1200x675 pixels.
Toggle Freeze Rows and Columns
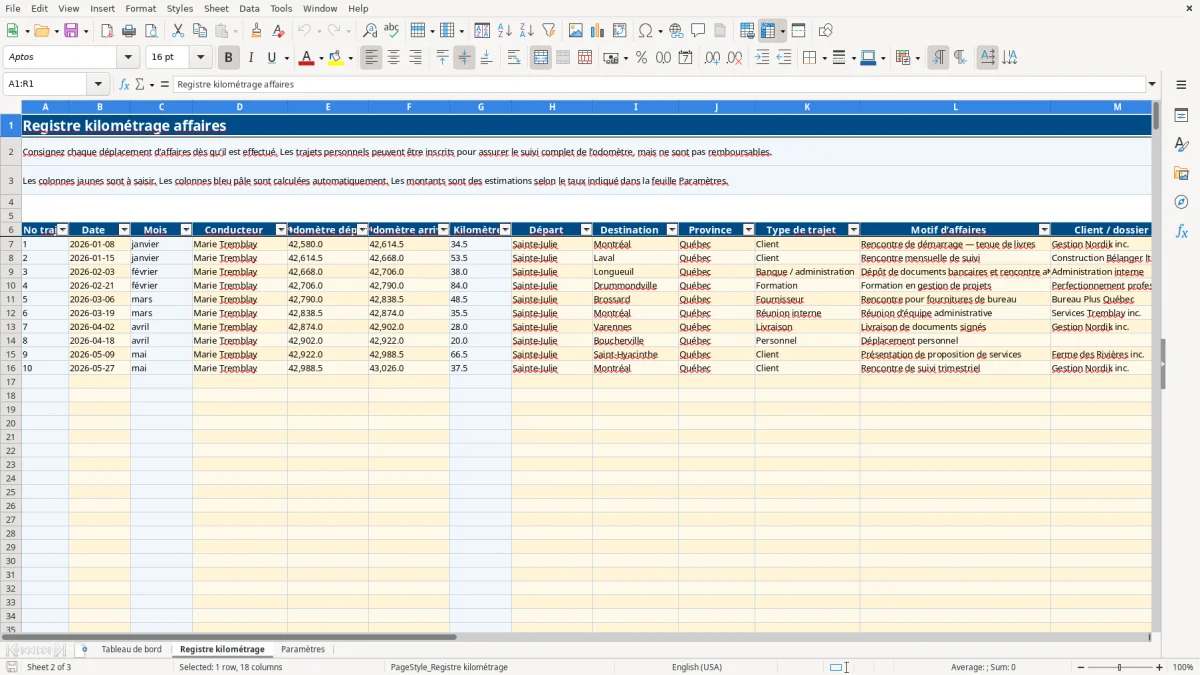(768, 31)
